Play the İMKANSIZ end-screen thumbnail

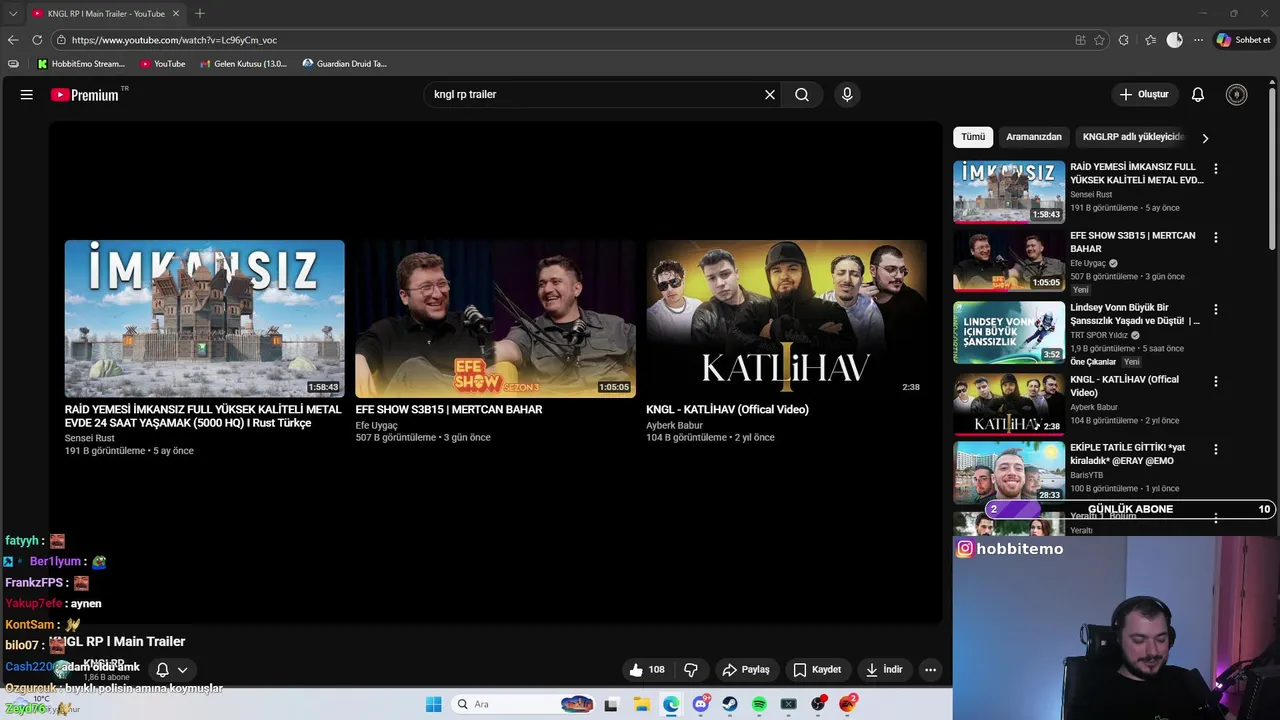pyautogui.click(x=205, y=319)
